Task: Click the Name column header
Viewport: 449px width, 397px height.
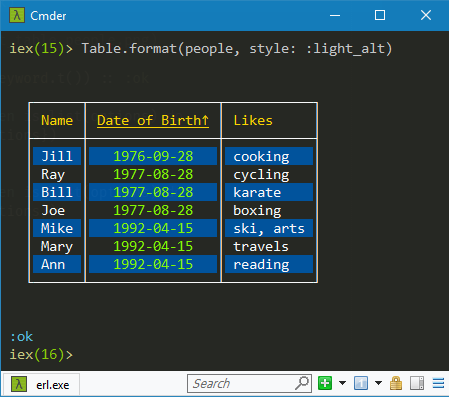Action: point(57,120)
